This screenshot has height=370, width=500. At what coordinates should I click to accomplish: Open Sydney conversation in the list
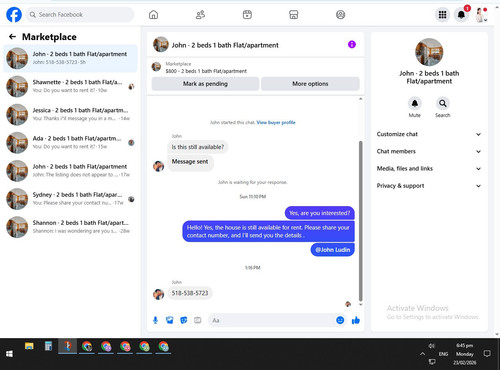click(70, 199)
